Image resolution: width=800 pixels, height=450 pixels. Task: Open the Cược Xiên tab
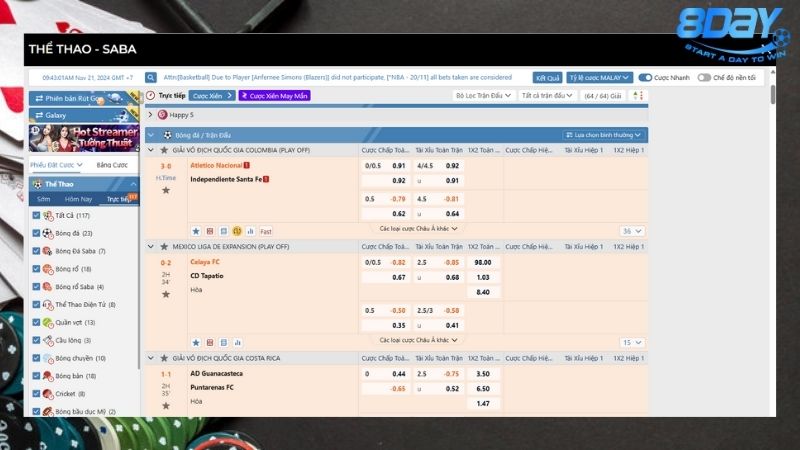tap(212, 95)
